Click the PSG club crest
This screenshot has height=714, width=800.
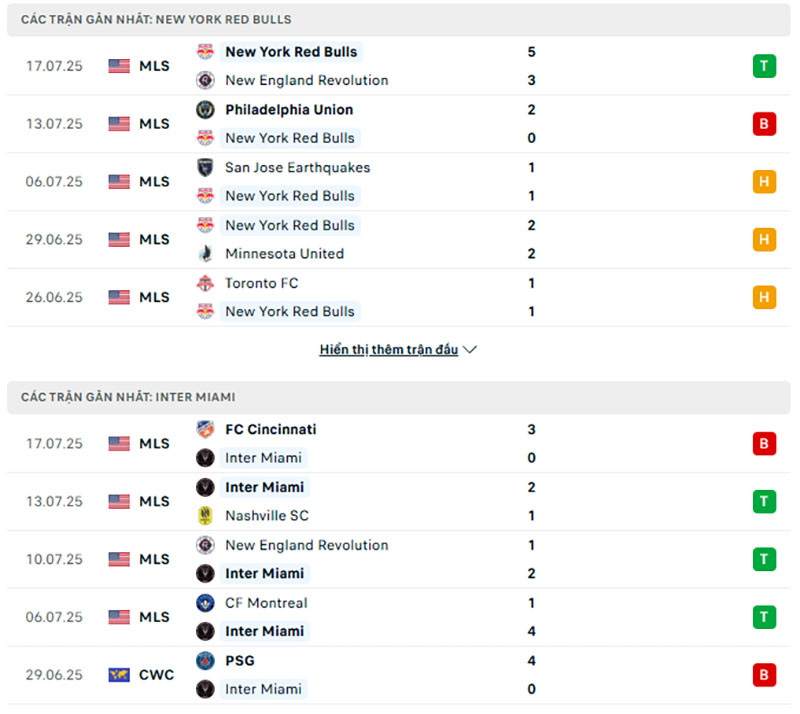click(x=205, y=661)
